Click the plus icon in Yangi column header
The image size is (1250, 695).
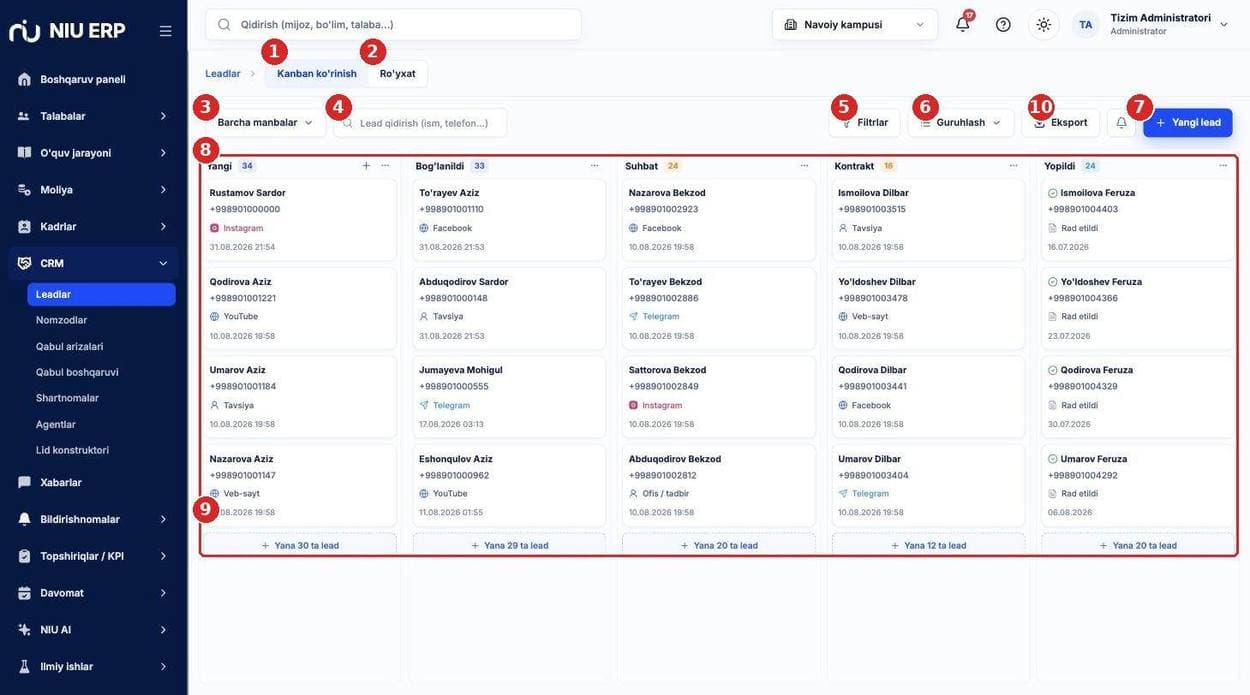[x=366, y=165]
